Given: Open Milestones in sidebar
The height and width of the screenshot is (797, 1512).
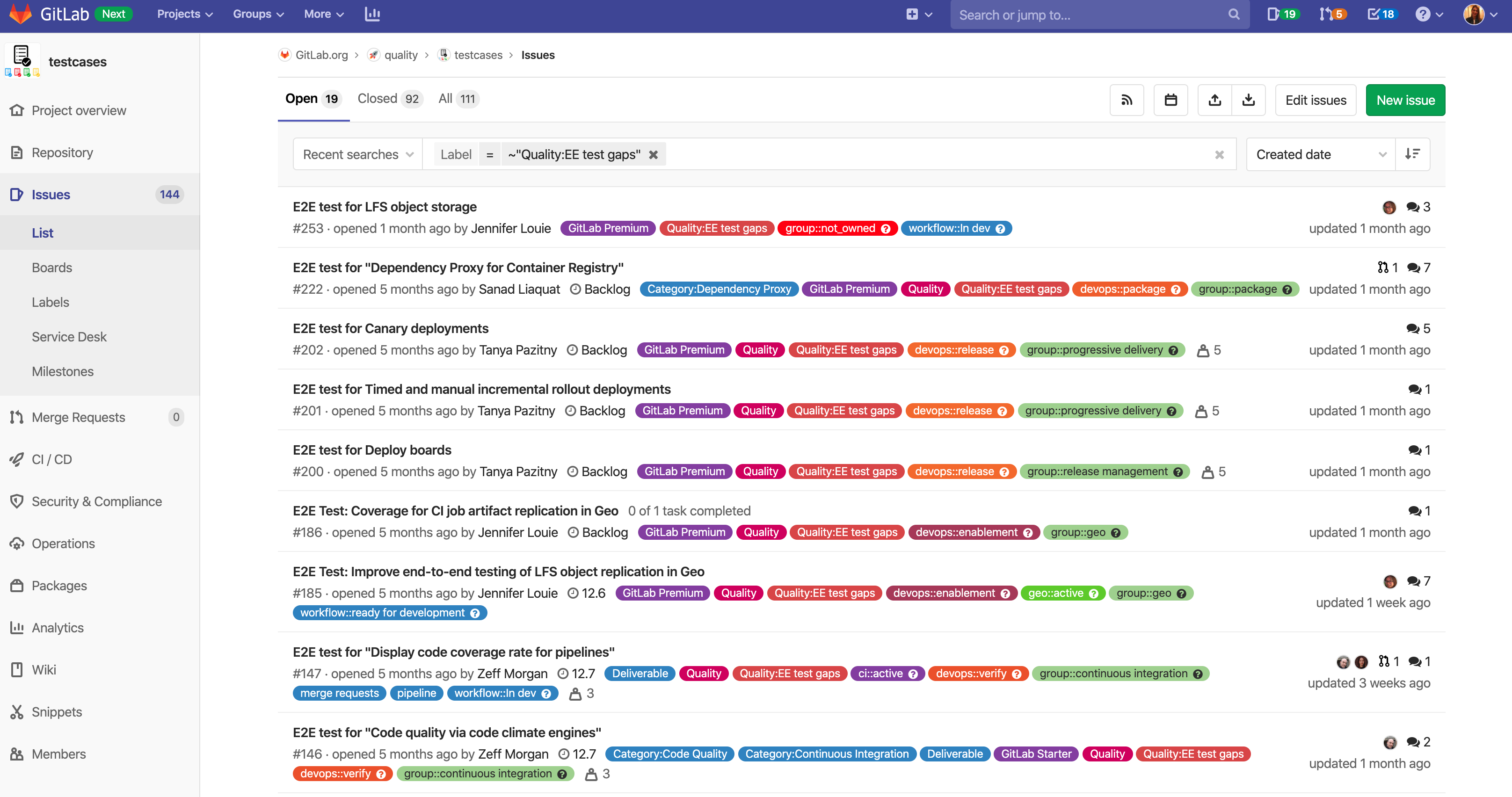Looking at the screenshot, I should click(x=63, y=371).
